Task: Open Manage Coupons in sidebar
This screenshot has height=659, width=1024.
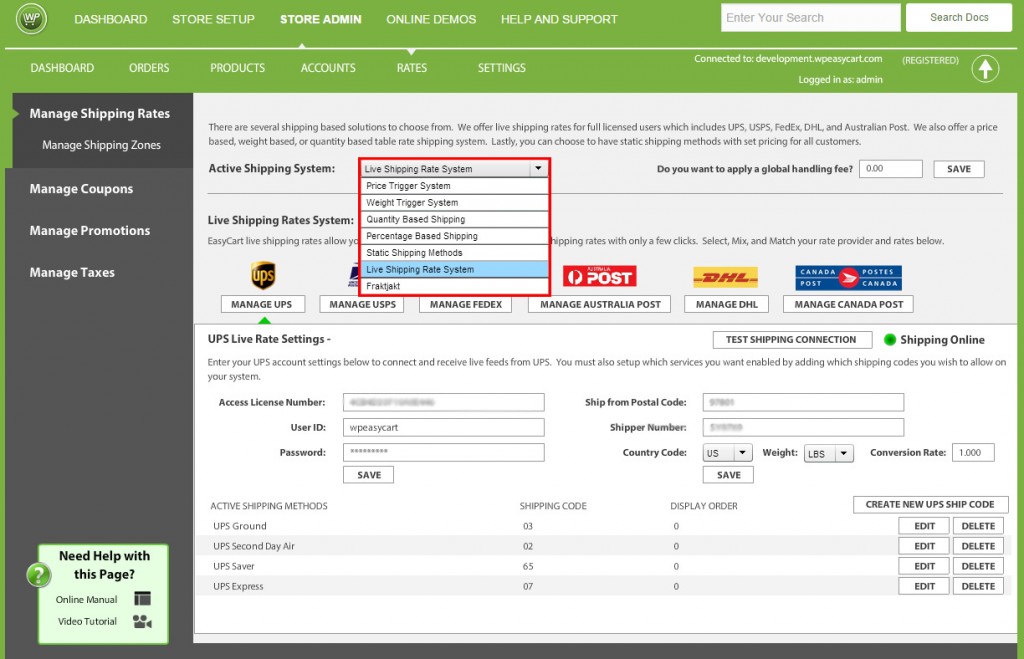Action: (81, 189)
